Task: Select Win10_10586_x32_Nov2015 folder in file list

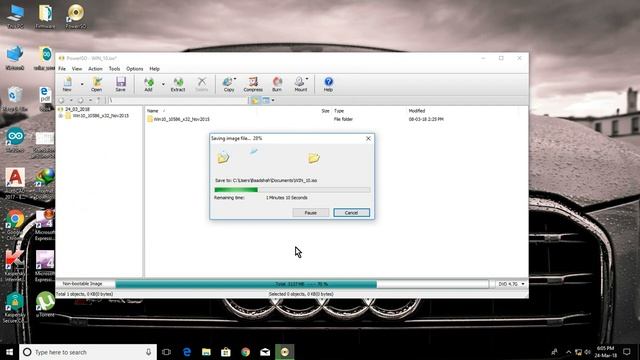Action: [x=178, y=119]
